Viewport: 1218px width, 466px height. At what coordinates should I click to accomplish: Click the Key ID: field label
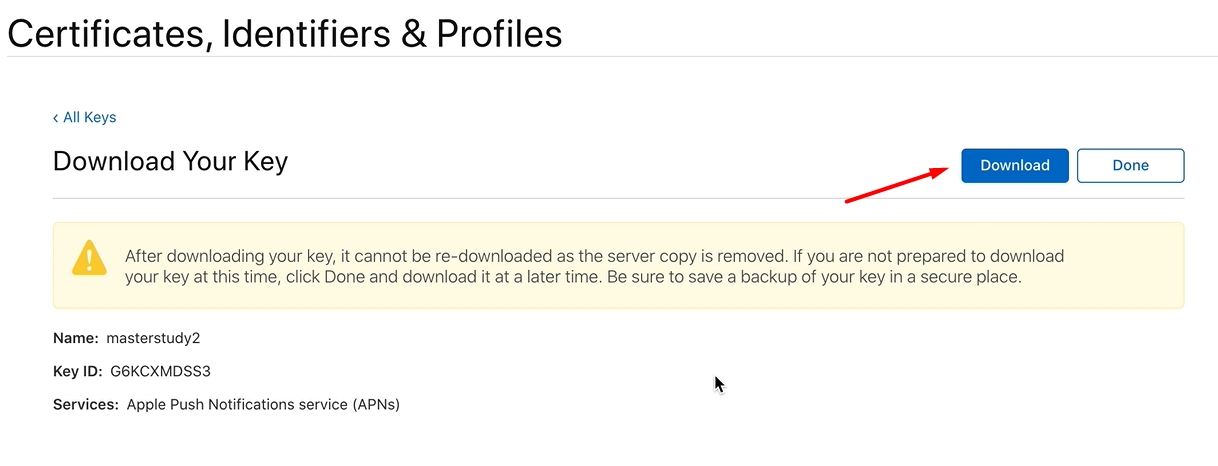77,371
